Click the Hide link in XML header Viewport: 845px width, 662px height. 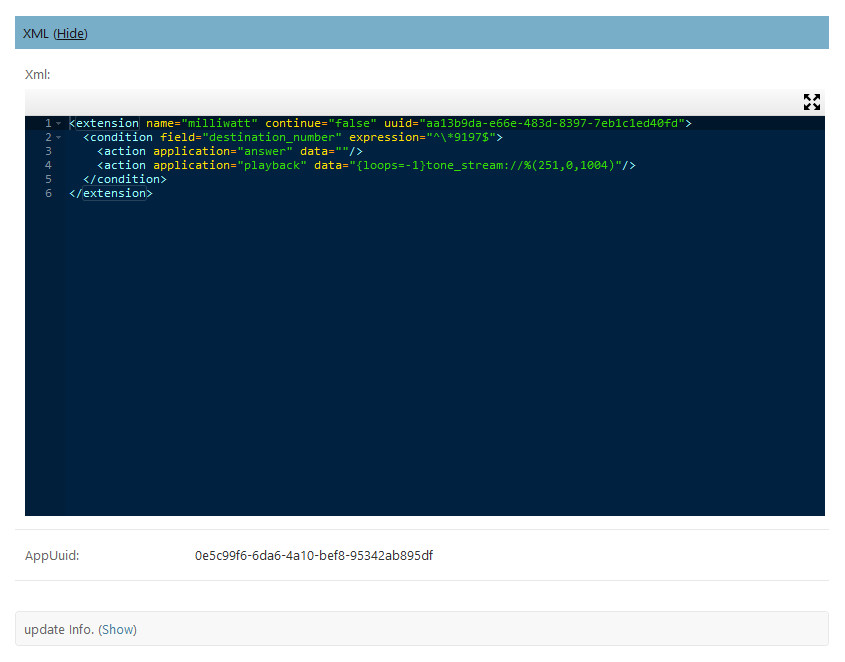[71, 33]
